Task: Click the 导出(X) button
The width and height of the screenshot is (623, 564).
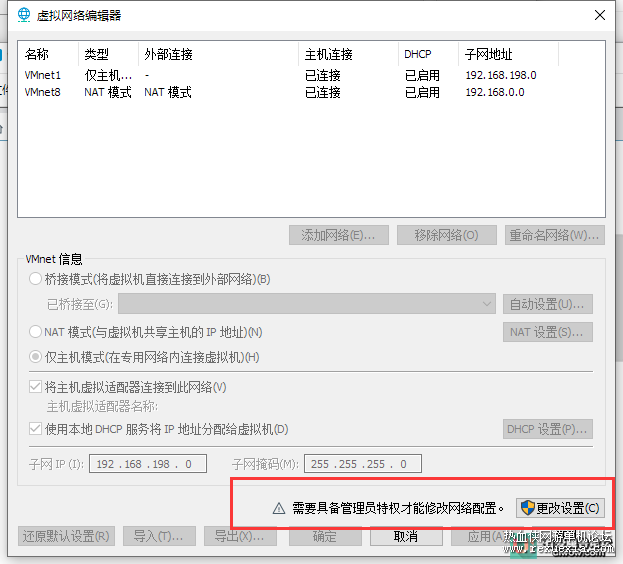Action: click(x=240, y=536)
